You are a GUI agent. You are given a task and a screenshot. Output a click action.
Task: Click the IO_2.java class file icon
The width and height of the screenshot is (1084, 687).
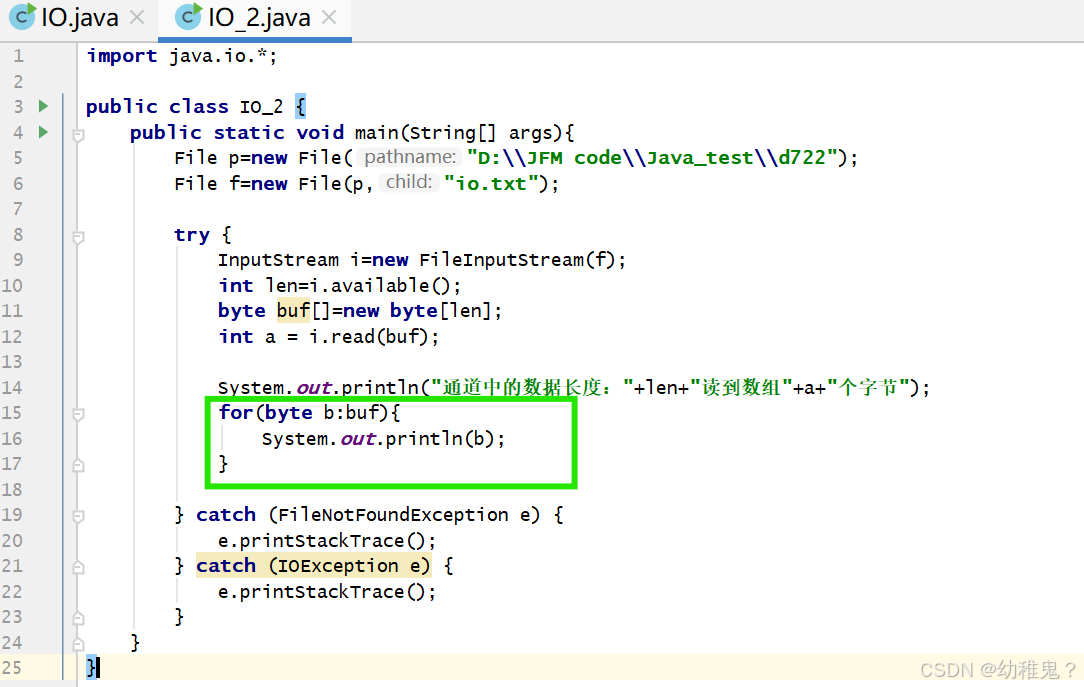tap(188, 17)
